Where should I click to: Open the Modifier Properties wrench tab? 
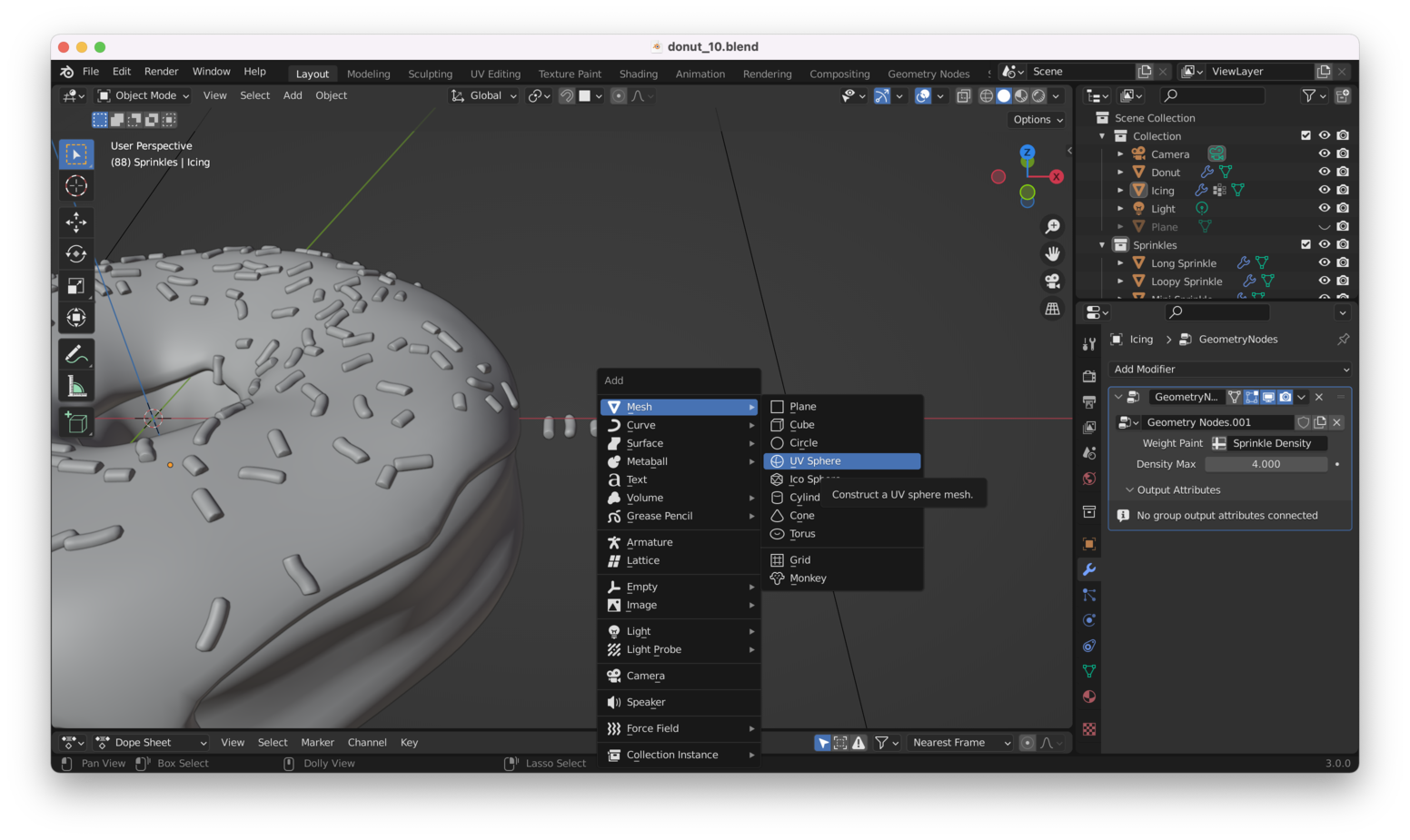1088,569
